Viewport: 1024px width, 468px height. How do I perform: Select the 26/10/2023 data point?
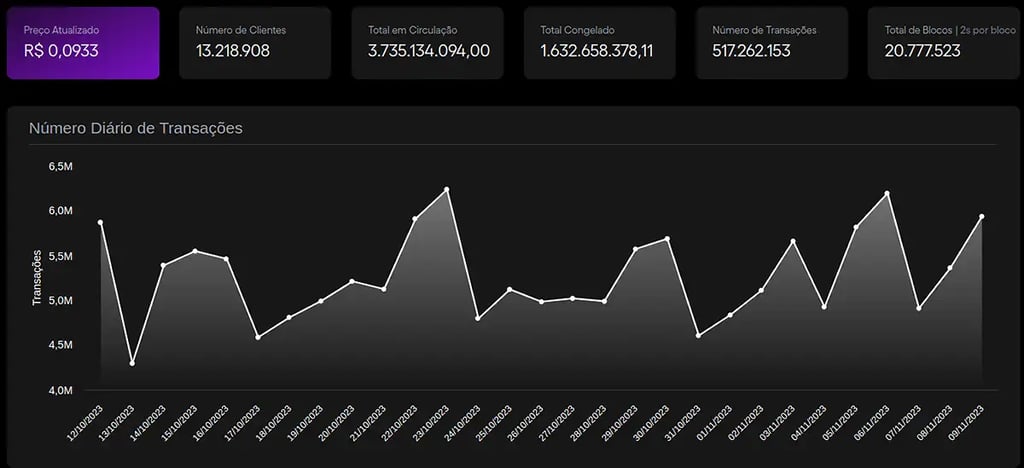(541, 302)
